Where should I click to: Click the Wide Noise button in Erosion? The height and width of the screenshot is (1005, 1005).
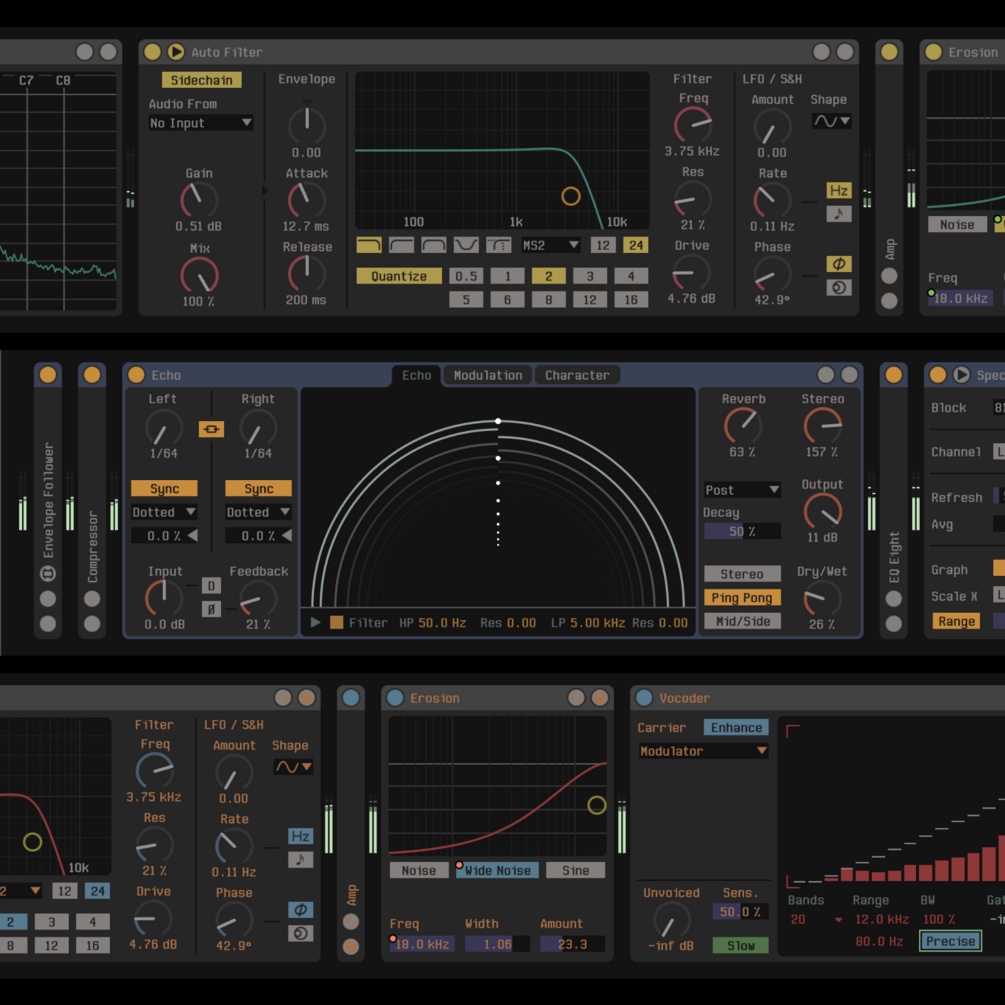coord(498,870)
